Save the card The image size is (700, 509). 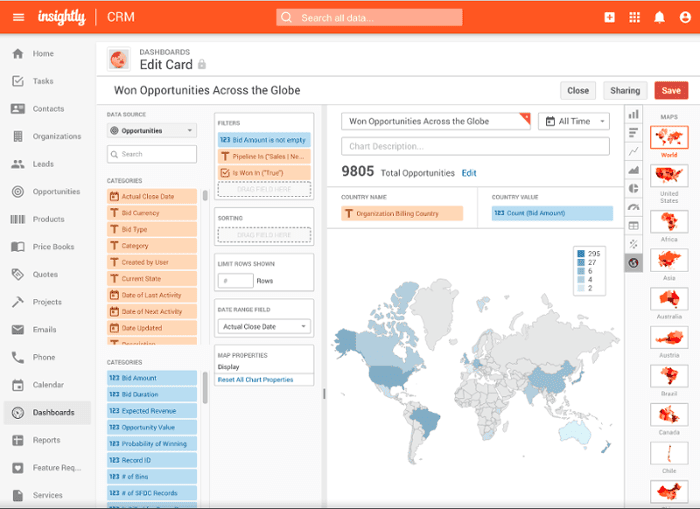click(671, 91)
